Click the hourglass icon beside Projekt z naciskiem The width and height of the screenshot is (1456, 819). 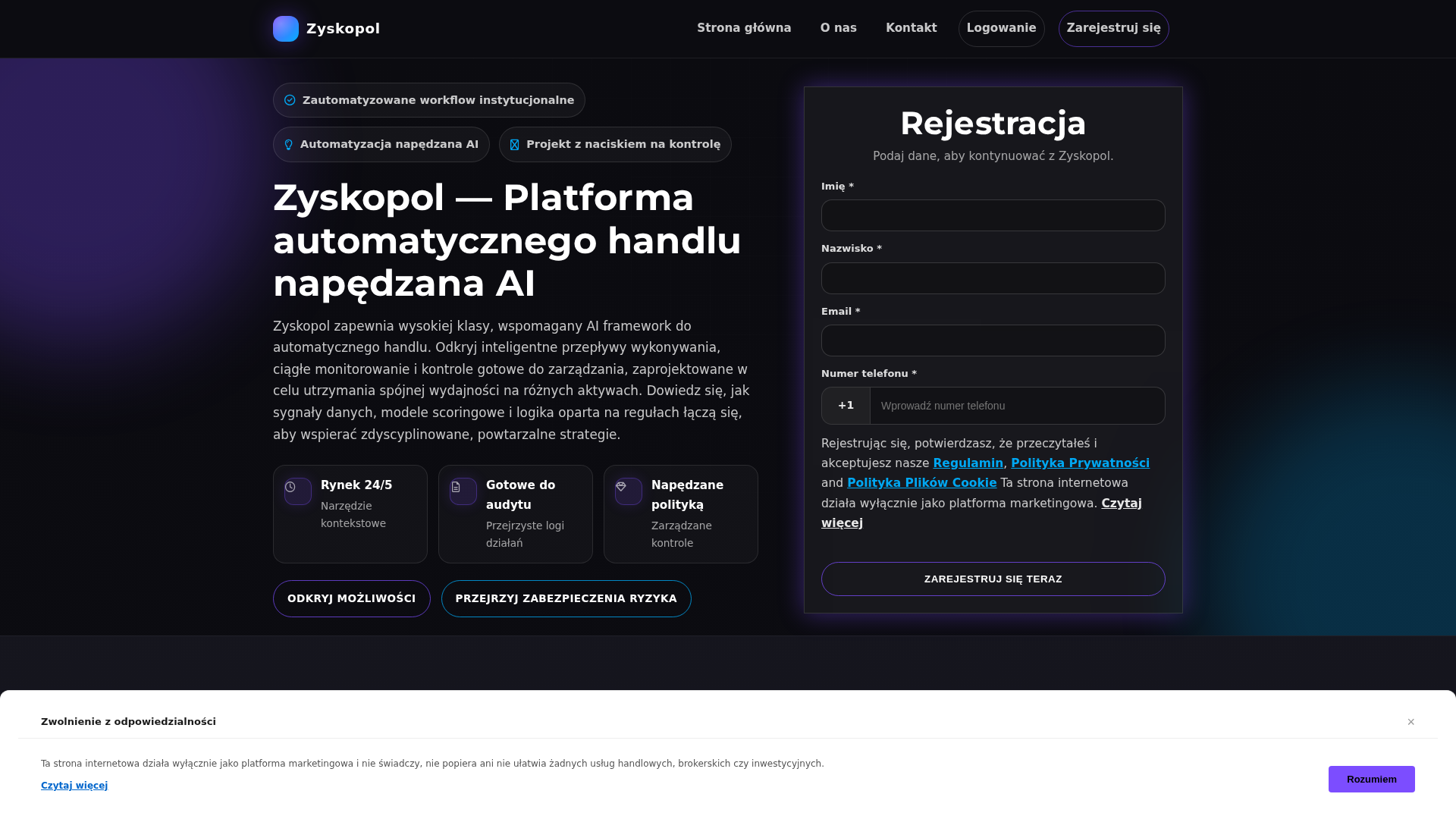[515, 145]
